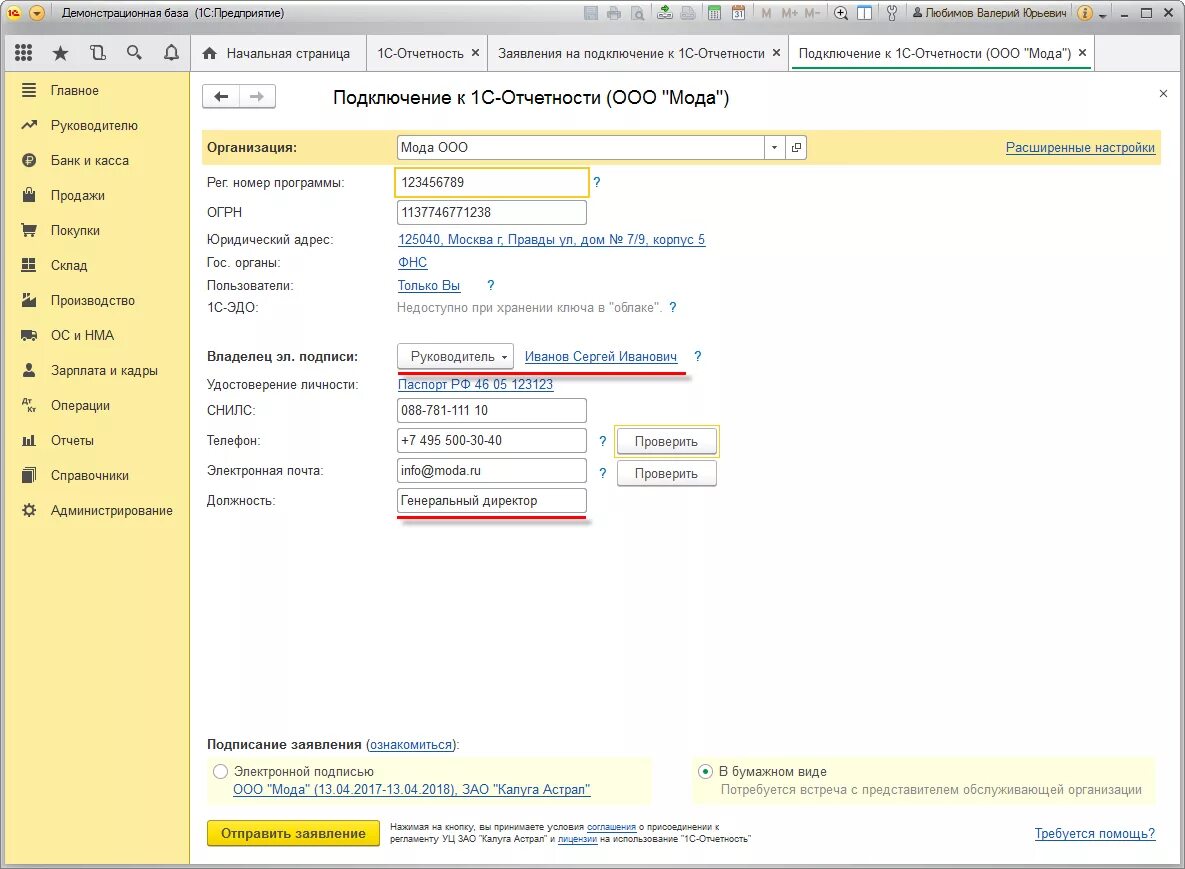
Task: Open the wrench tools icon
Action: [x=892, y=13]
